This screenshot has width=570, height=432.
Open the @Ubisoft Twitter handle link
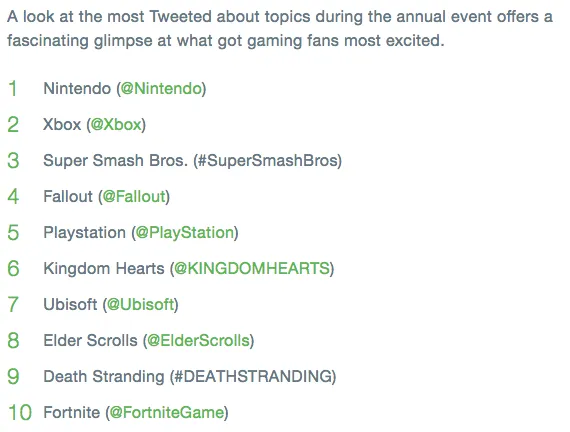[x=141, y=304]
